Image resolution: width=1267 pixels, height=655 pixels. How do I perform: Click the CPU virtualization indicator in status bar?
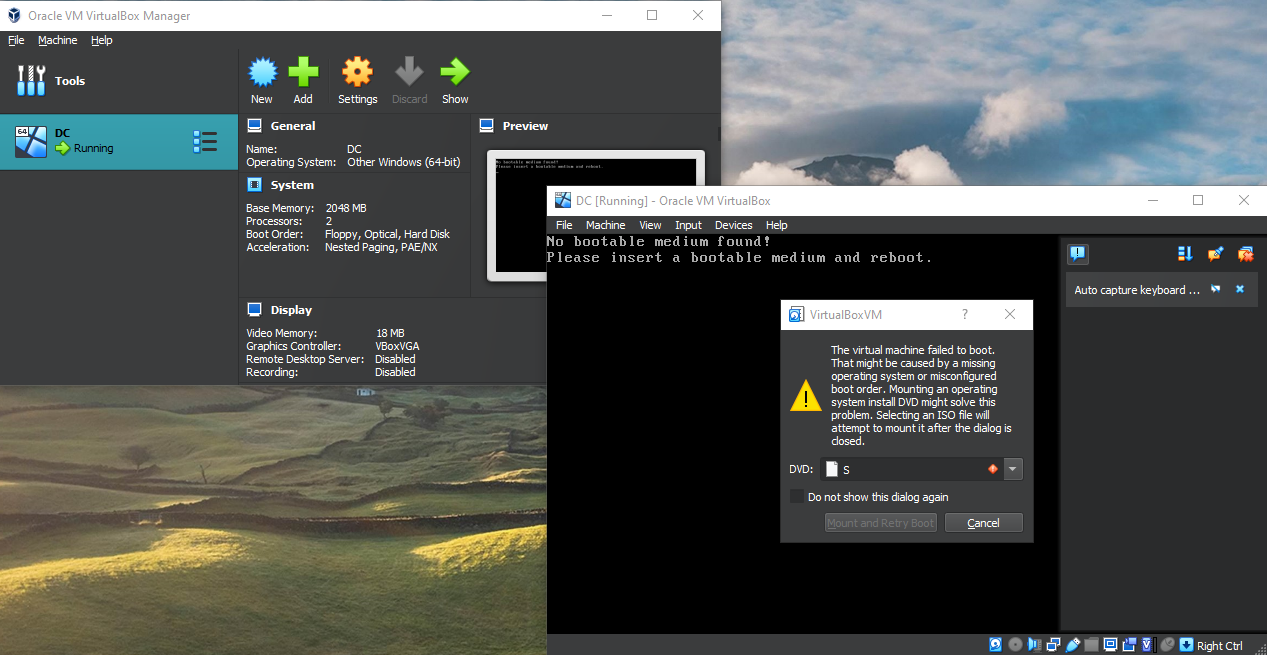coord(1148,645)
